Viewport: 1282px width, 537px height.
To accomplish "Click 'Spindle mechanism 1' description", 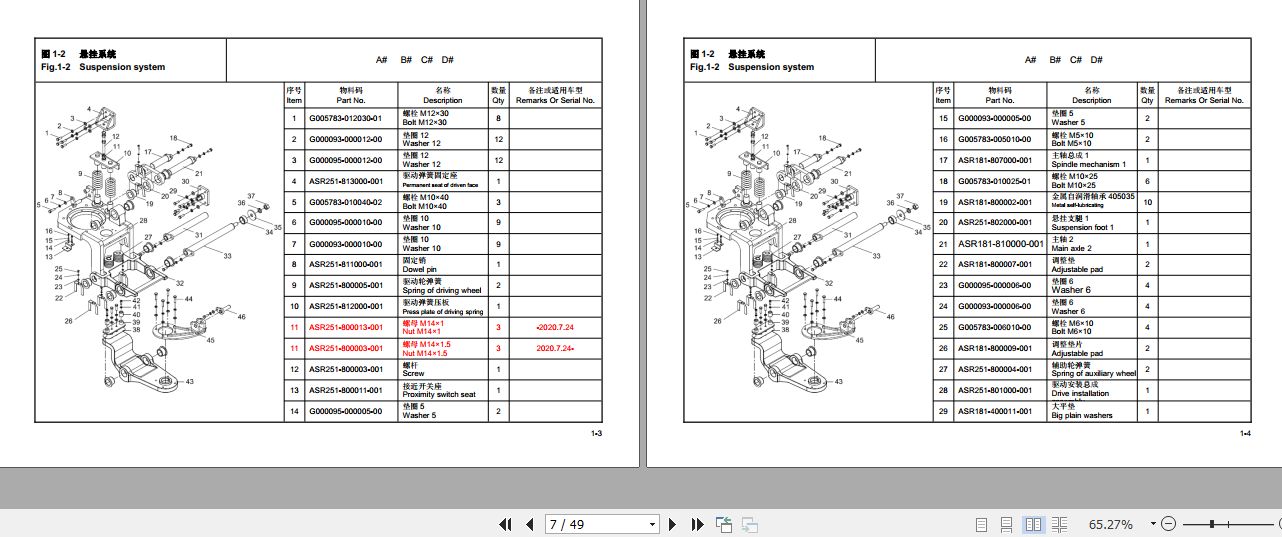I will (1088, 164).
